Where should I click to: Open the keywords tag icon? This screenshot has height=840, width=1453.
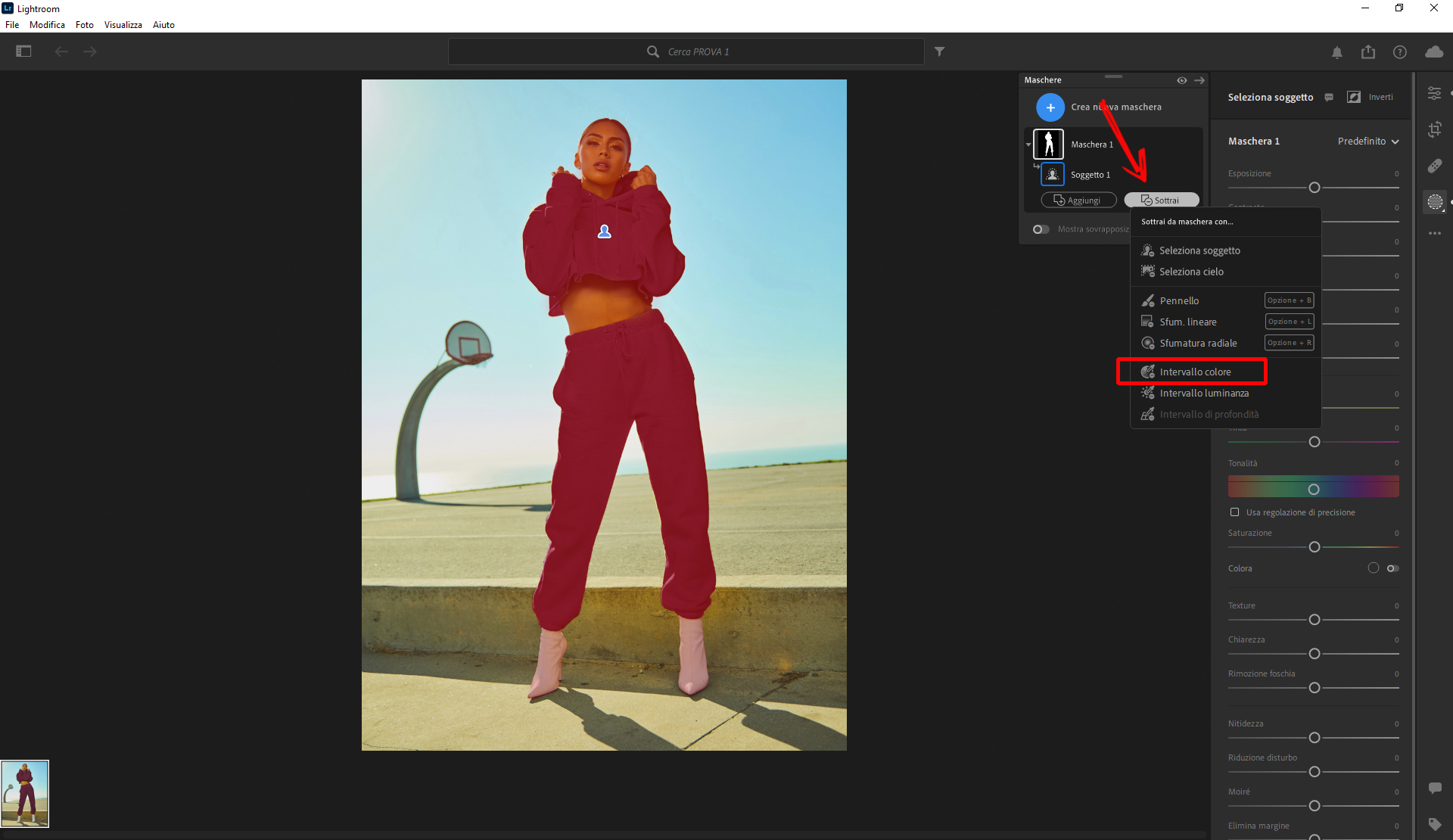(x=1434, y=824)
